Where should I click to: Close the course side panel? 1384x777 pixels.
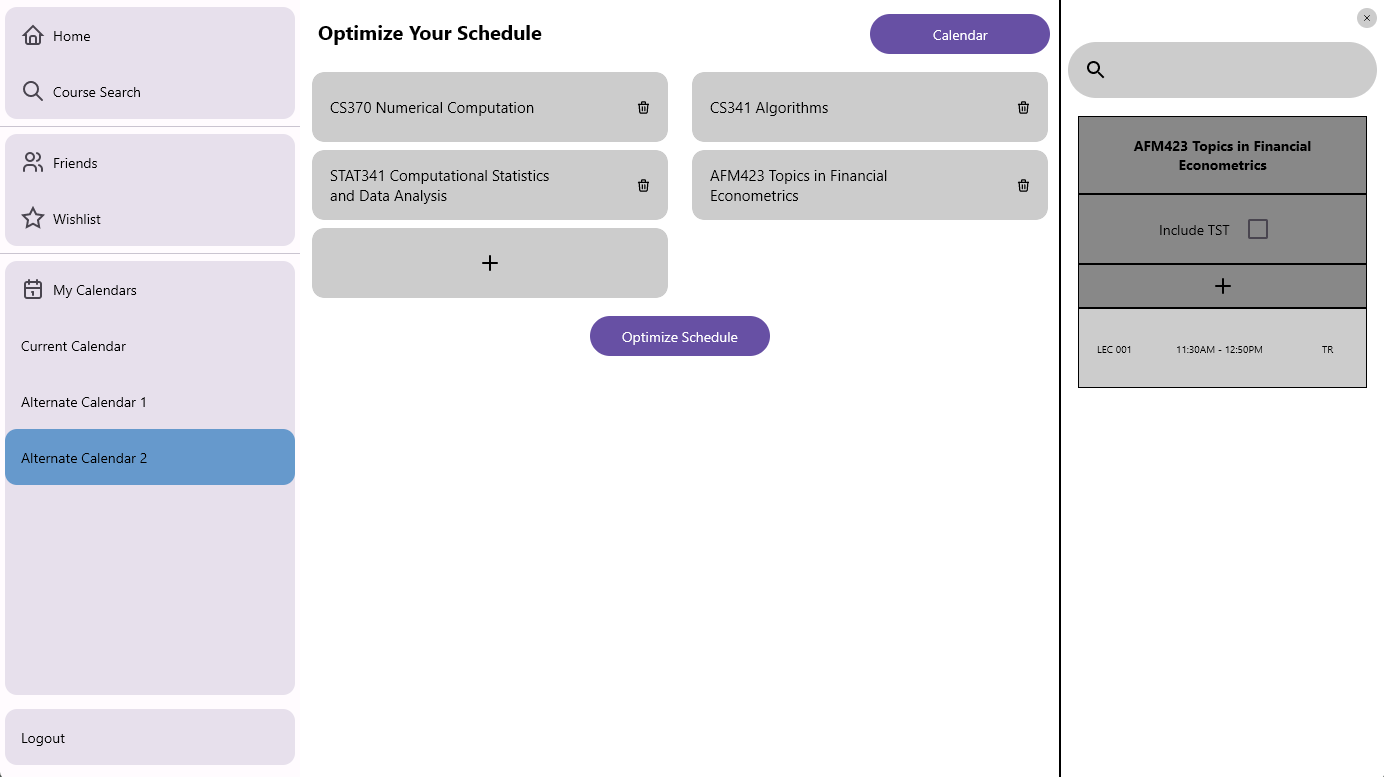1367,18
